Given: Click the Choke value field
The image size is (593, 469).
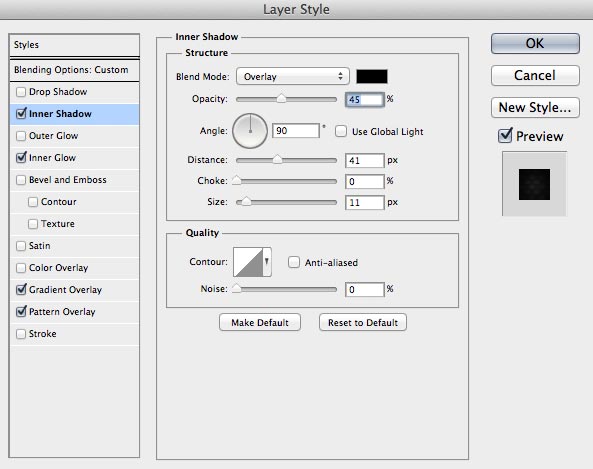Looking at the screenshot, I should [365, 182].
